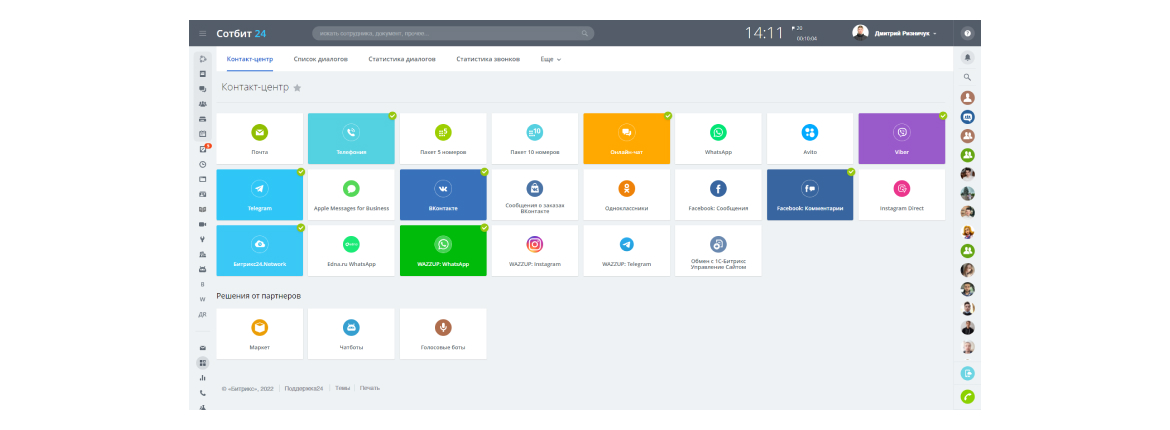Open the ДЯ item in left sidebar
This screenshot has width=1170, height=430.
click(202, 314)
